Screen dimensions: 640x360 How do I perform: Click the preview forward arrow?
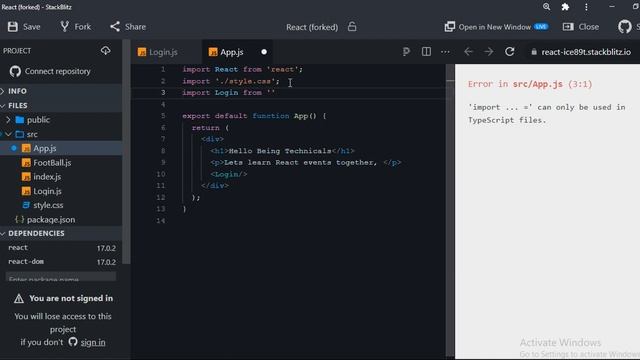489,52
